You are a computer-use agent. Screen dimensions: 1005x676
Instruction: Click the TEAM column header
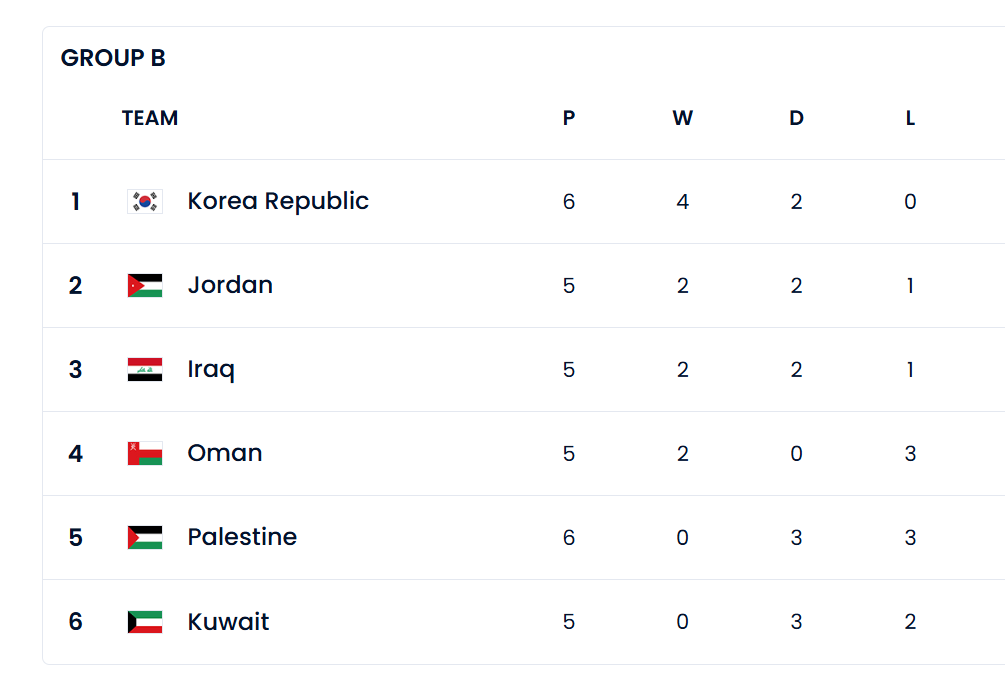point(150,118)
